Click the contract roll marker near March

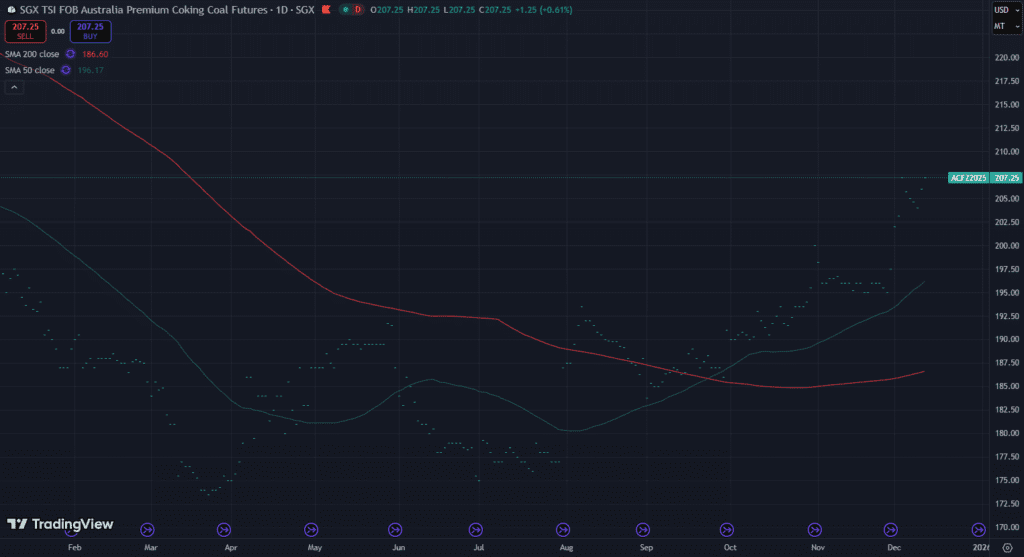pos(148,529)
